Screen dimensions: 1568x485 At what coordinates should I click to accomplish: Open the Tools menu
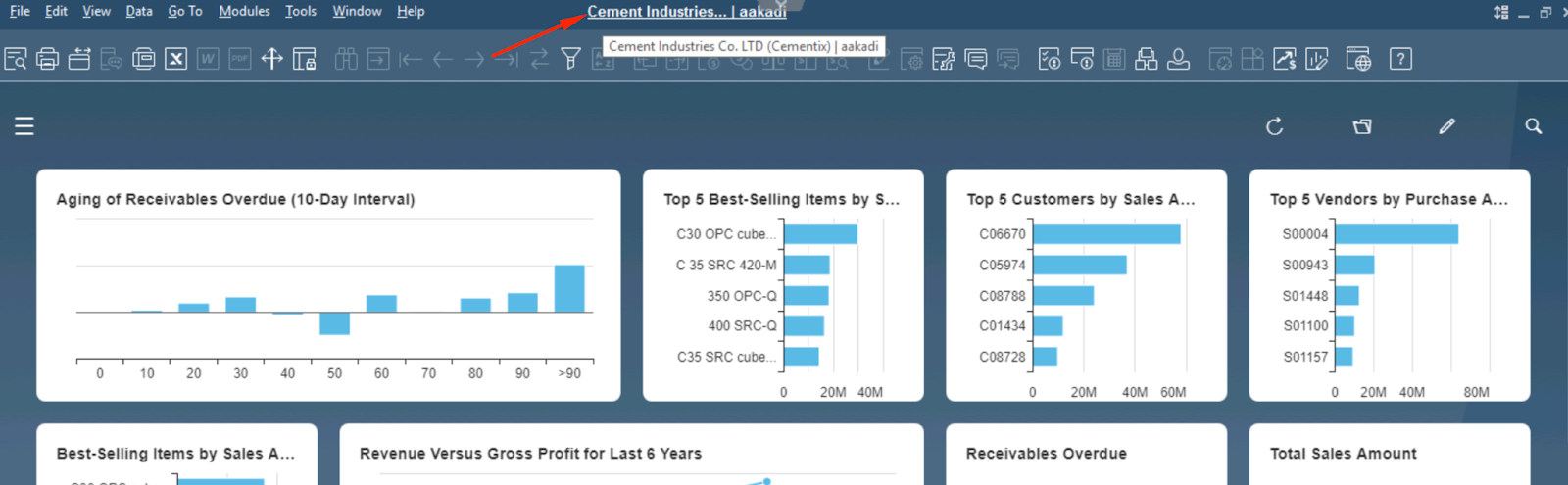[301, 11]
